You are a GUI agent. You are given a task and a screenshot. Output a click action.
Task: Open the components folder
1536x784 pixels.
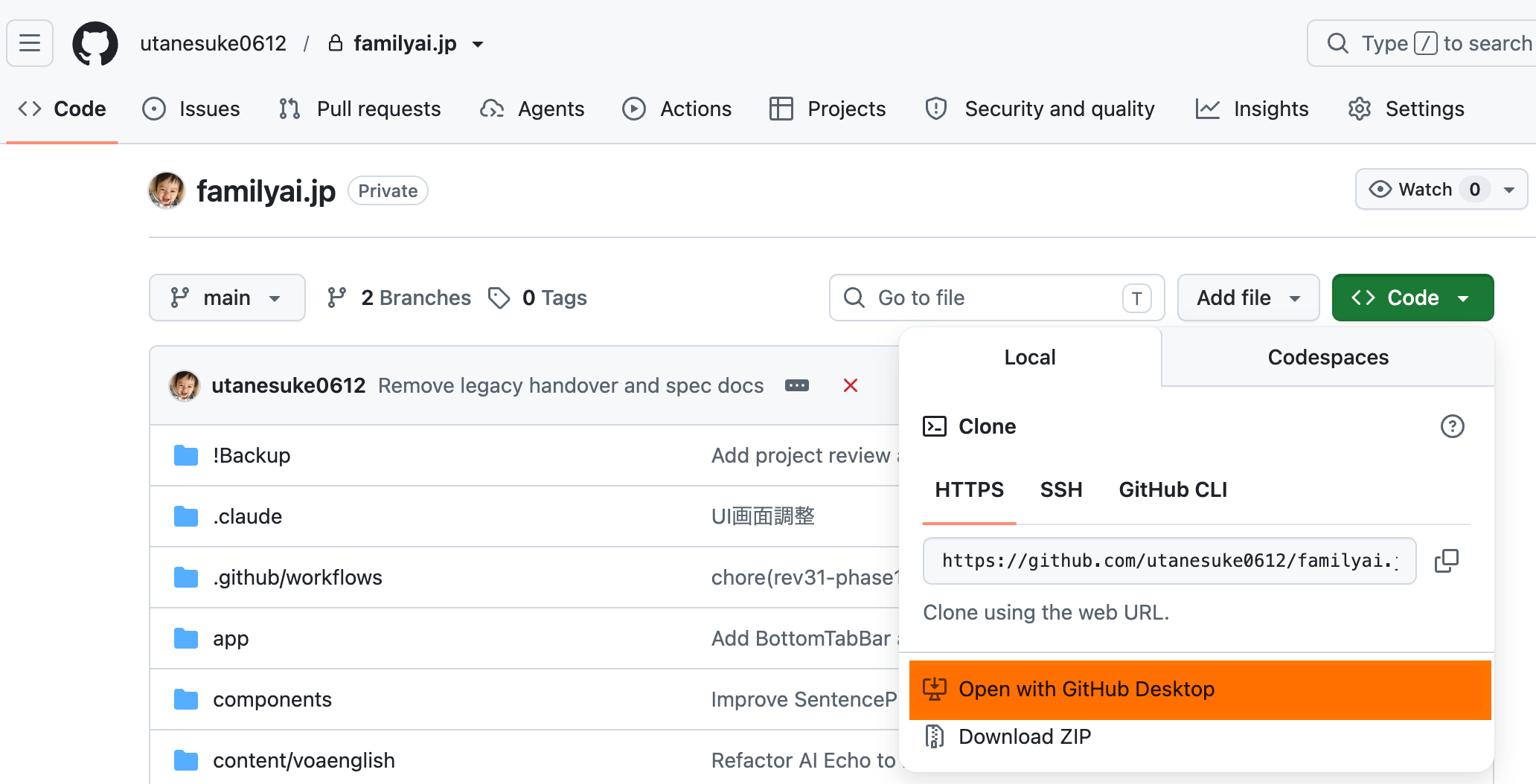click(x=272, y=699)
